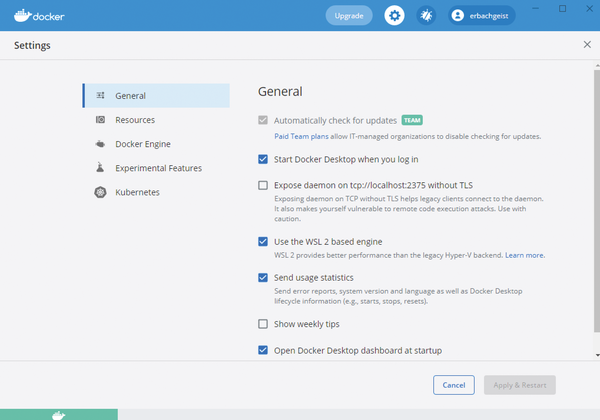This screenshot has width=600, height=420.
Task: Close the Settings panel with X
Action: pos(587,45)
